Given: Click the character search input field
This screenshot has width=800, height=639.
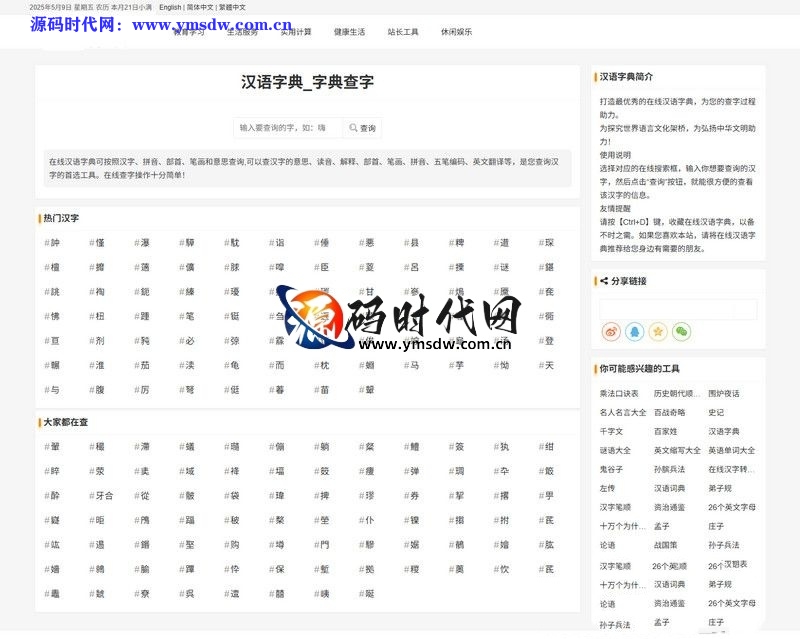Looking at the screenshot, I should 288,128.
